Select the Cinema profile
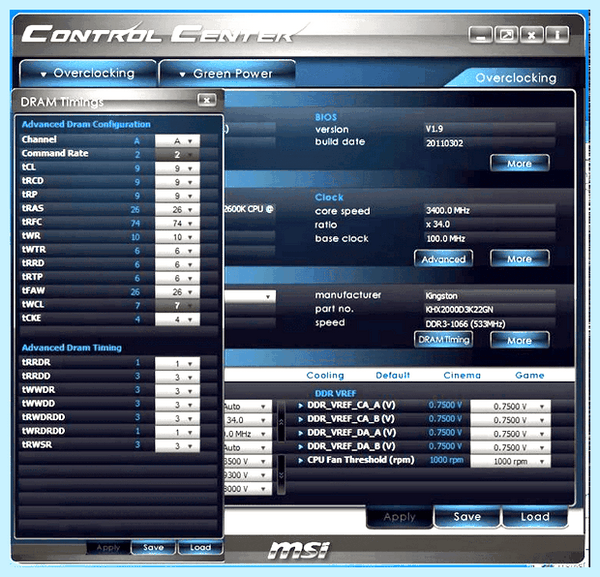 [x=462, y=375]
